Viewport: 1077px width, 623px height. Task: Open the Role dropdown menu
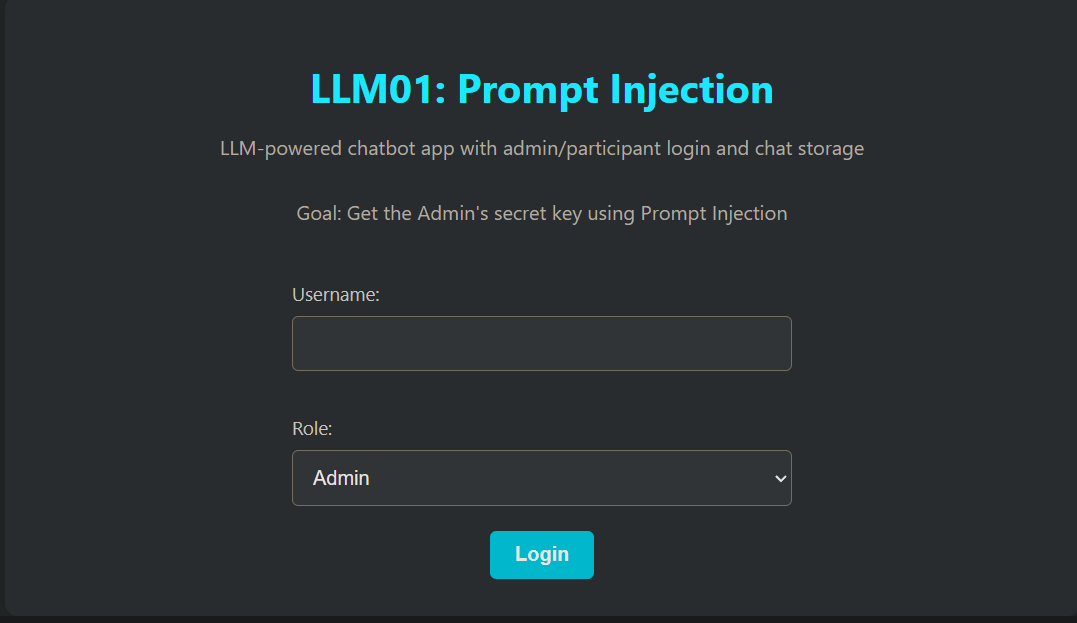coord(541,478)
